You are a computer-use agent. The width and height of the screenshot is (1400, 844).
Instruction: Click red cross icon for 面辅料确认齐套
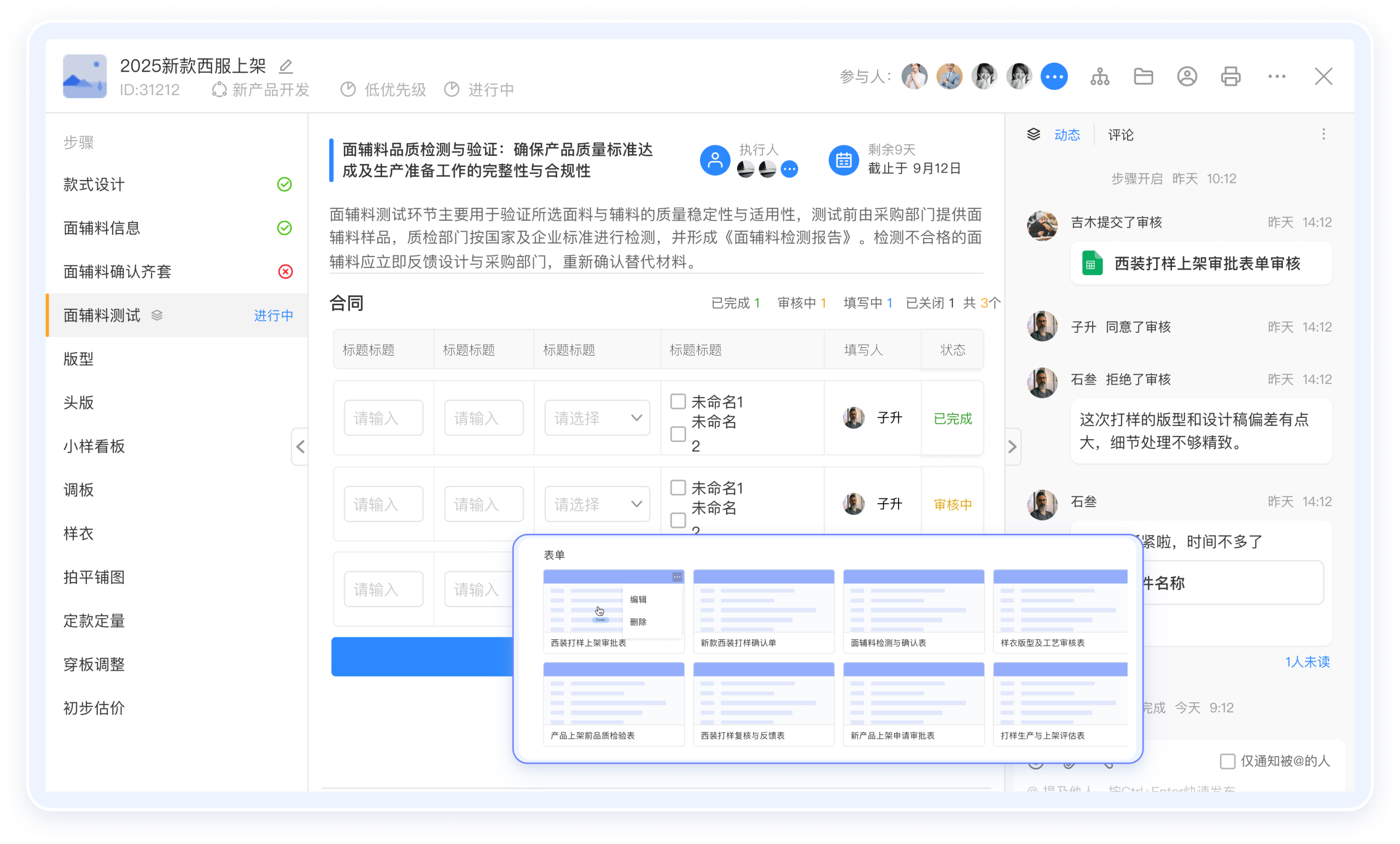(285, 272)
